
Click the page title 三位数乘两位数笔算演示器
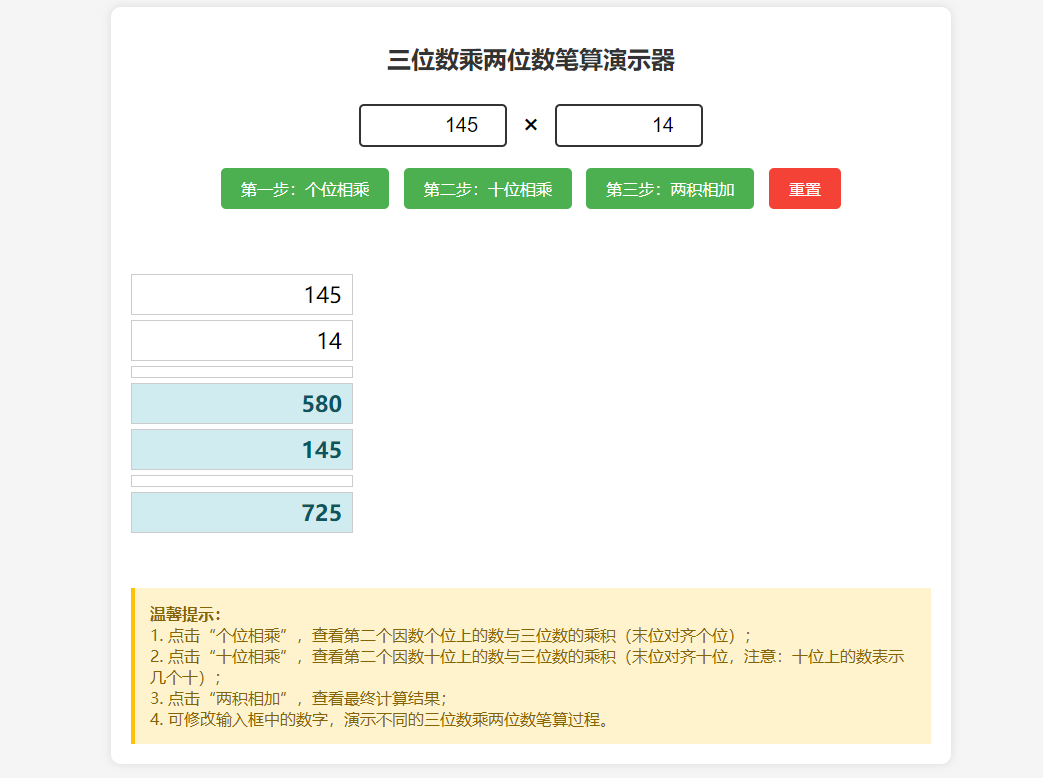521,60
